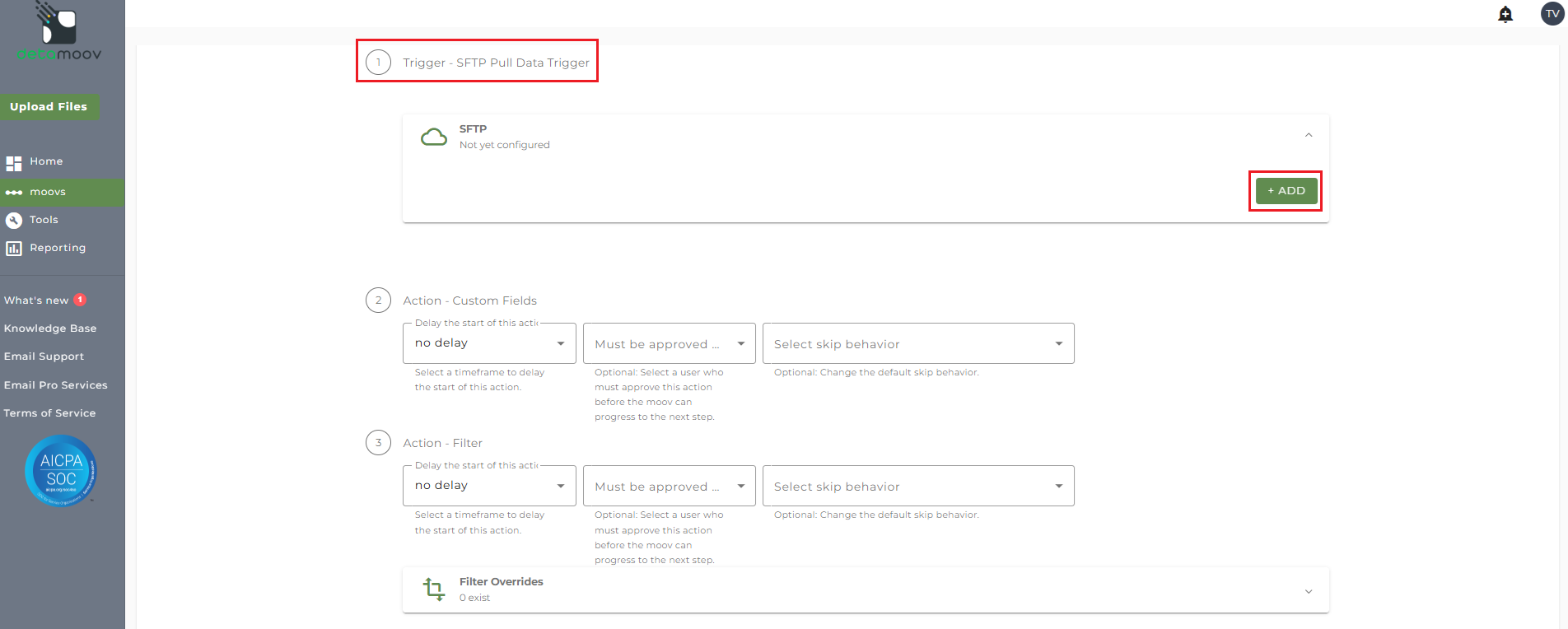Click the Upload Files button
This screenshot has height=629, width=1568.
pos(49,107)
